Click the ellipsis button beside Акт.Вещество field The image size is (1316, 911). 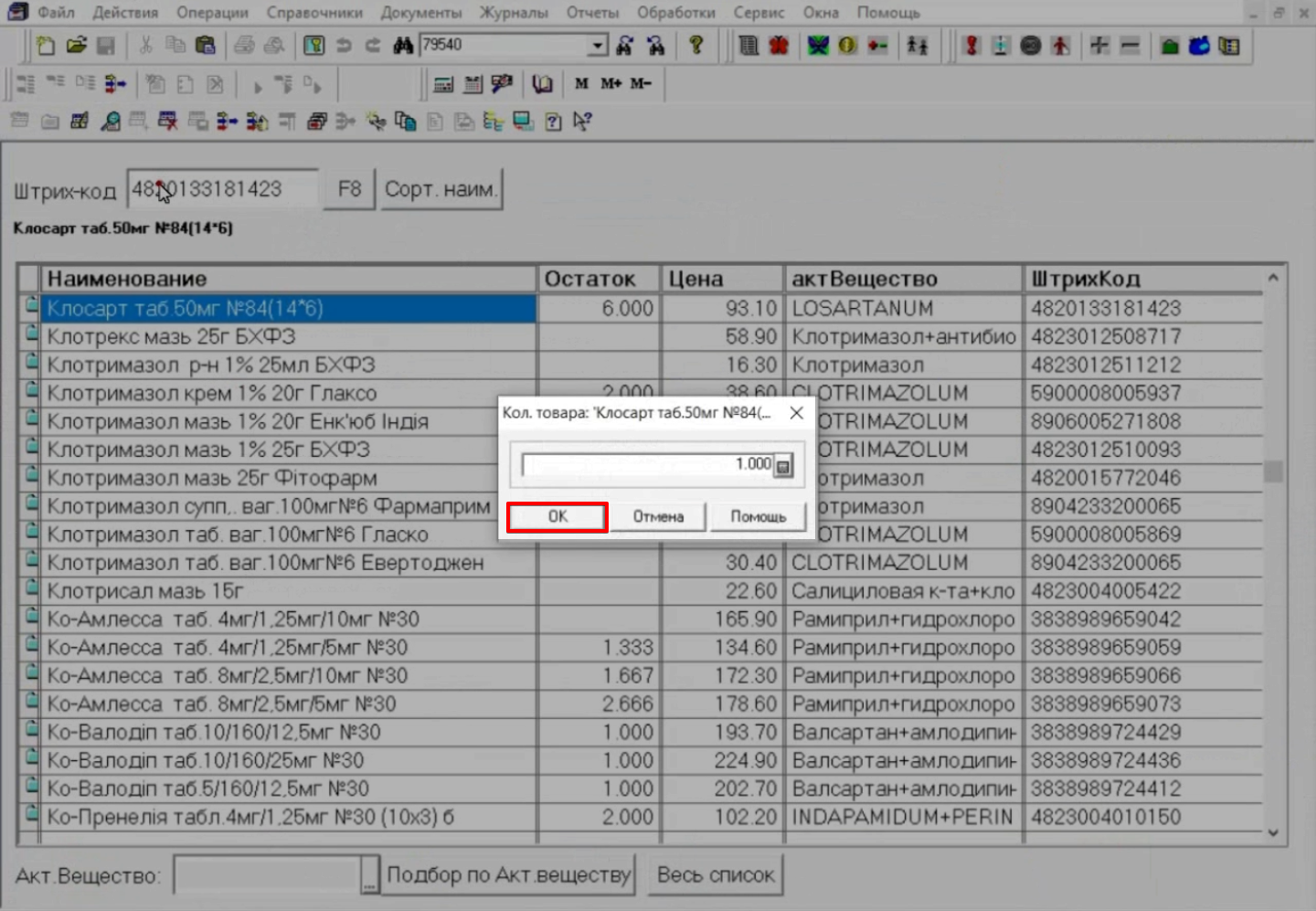369,875
